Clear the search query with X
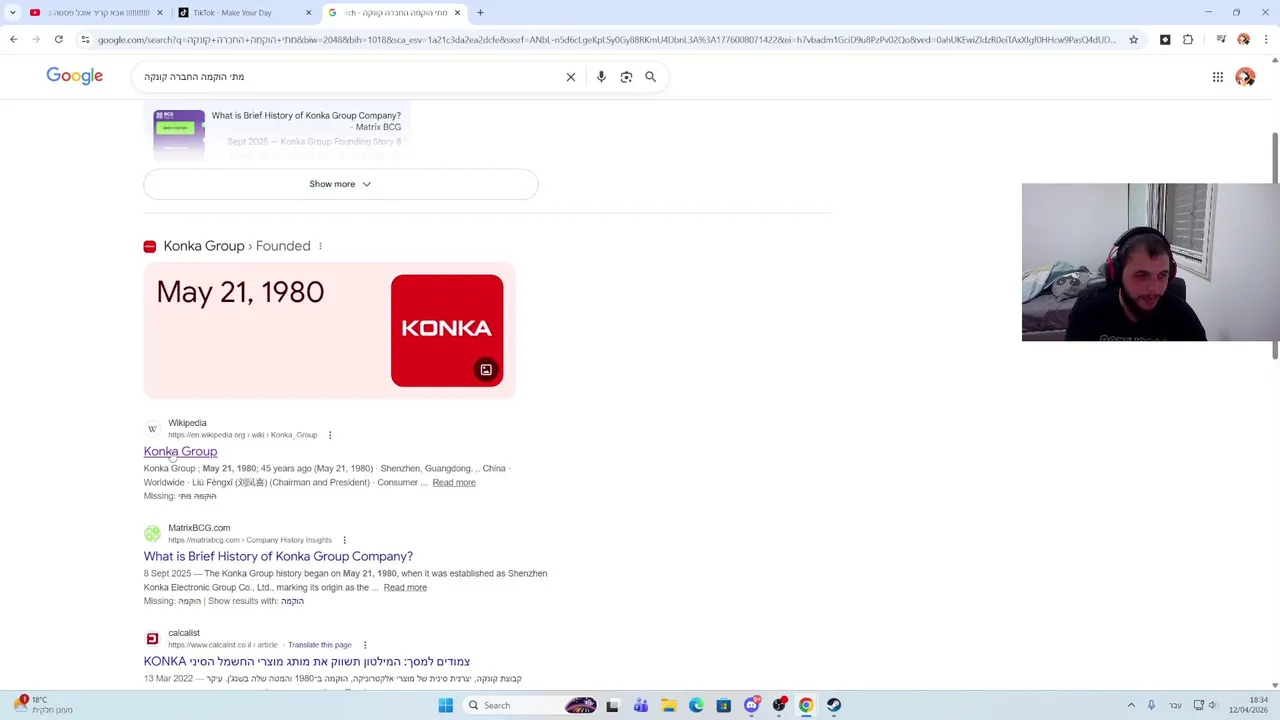This screenshot has width=1280, height=720. tap(571, 77)
